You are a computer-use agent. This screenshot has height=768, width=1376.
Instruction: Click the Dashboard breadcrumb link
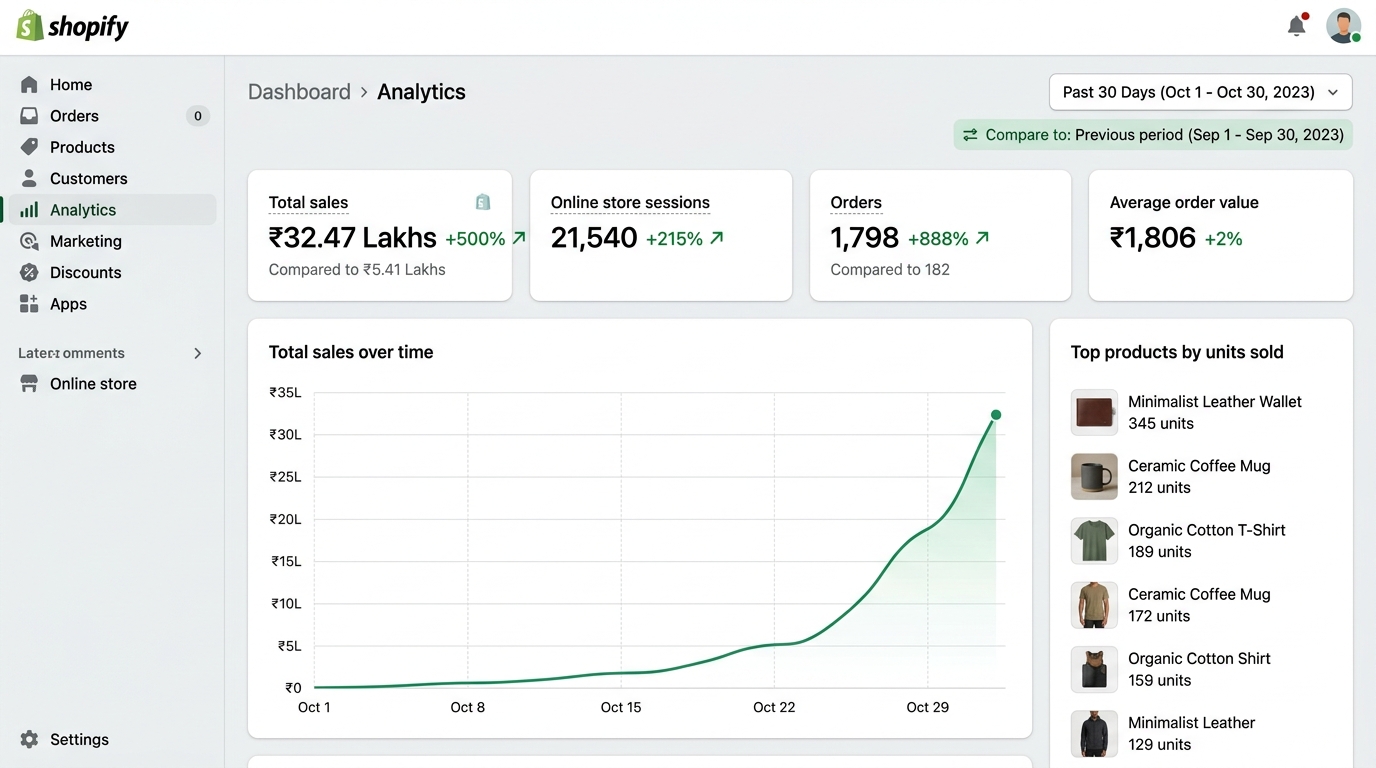pyautogui.click(x=299, y=92)
